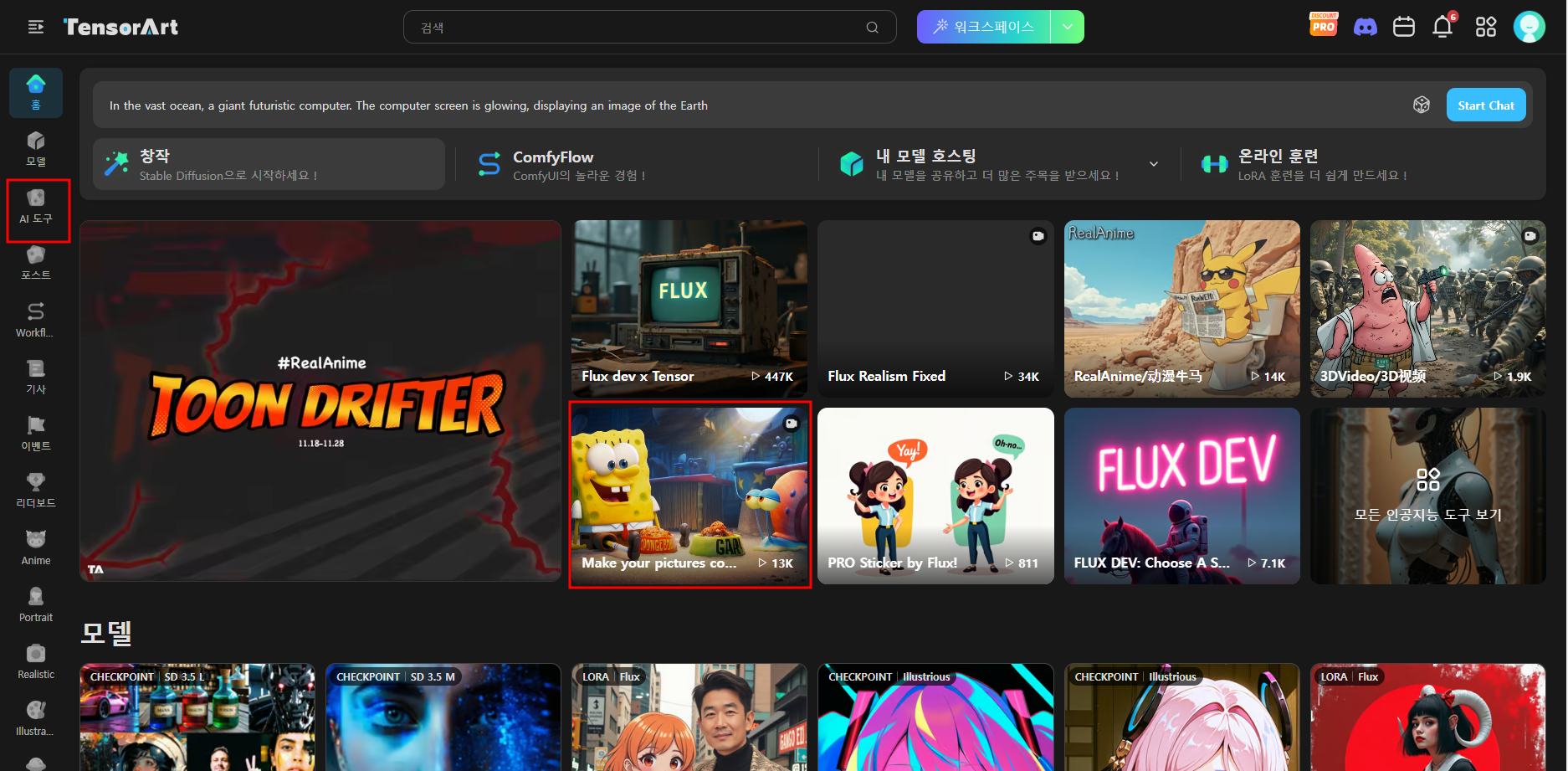Open the 온라인 훈련 tab
1568x771 pixels.
1364,164
